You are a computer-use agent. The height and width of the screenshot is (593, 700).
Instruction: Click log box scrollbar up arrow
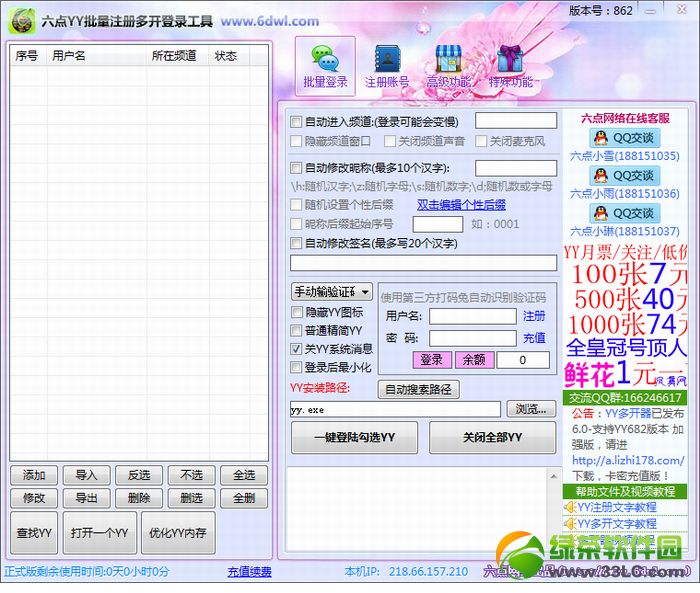554,476
